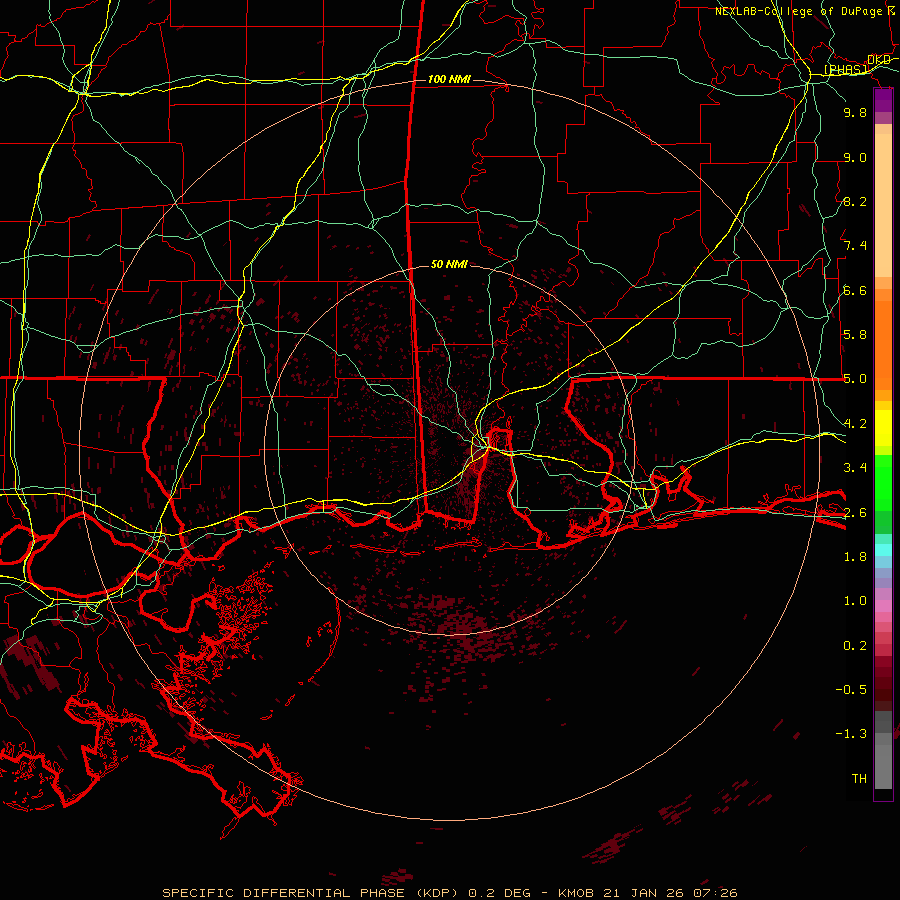
Task: Pick the bright green band of color bar
Action: coord(883,483)
